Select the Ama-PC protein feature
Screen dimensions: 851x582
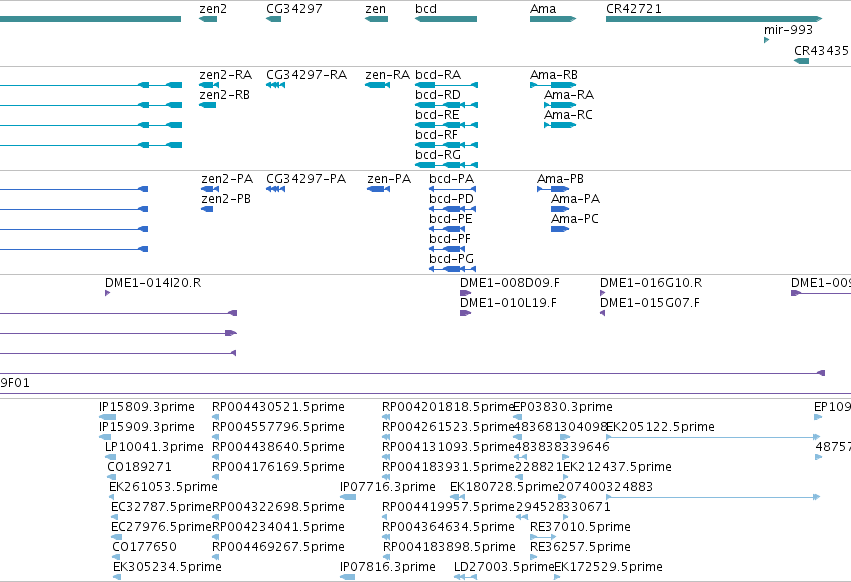click(560, 229)
